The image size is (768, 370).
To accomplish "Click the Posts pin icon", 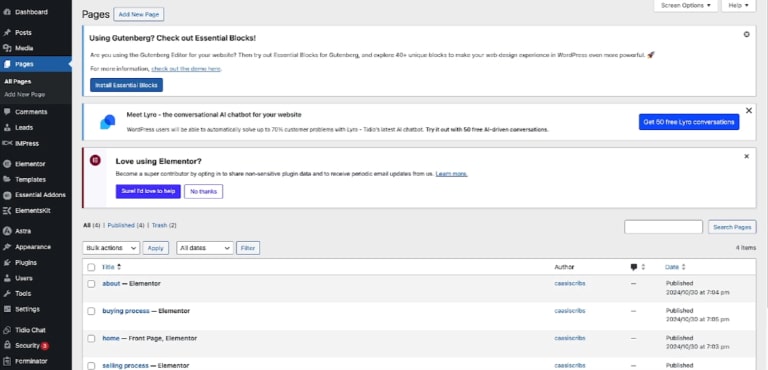I will [x=7, y=32].
